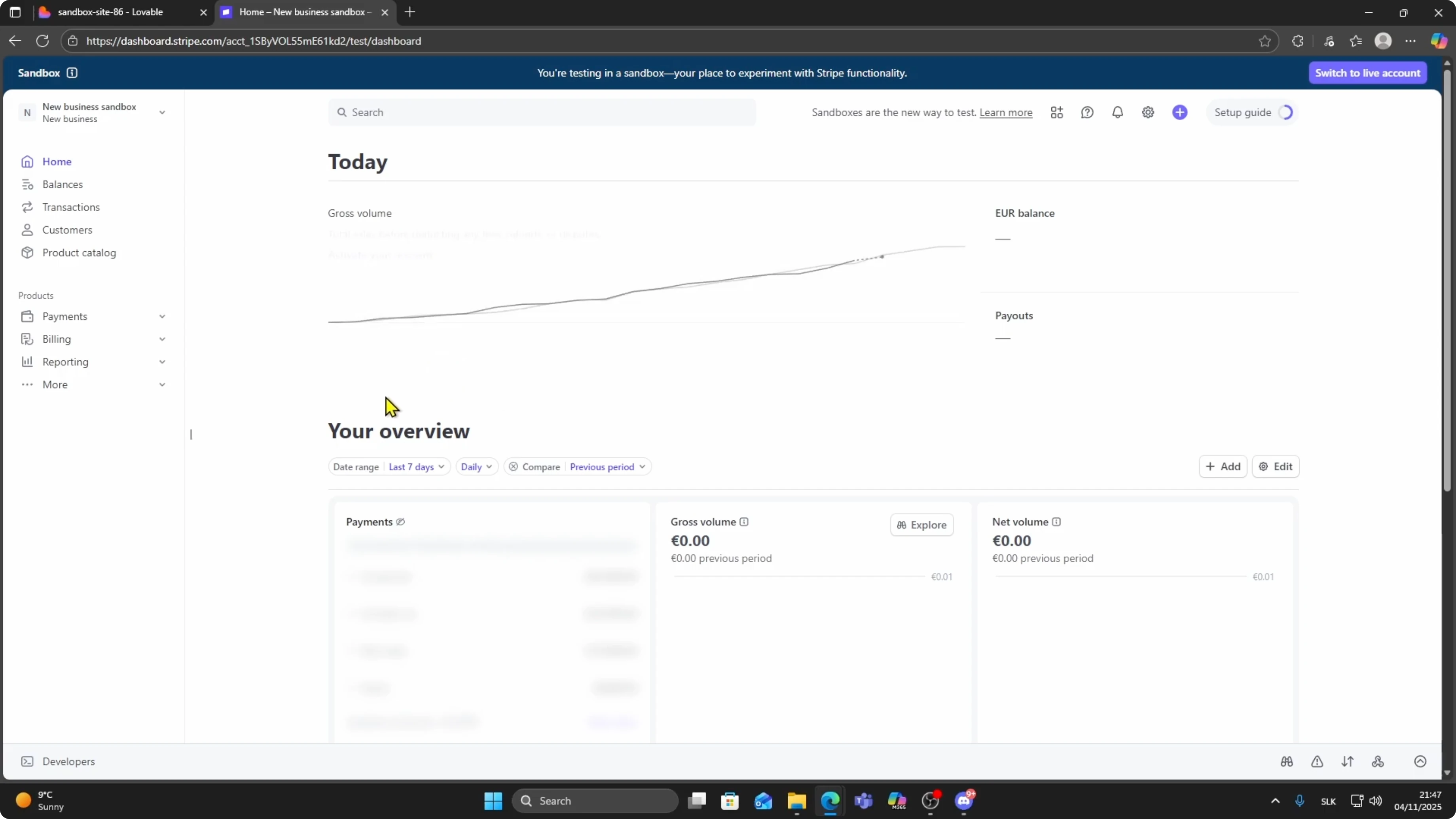Open the help question mark icon
This screenshot has width=1456, height=819.
pos(1087,112)
